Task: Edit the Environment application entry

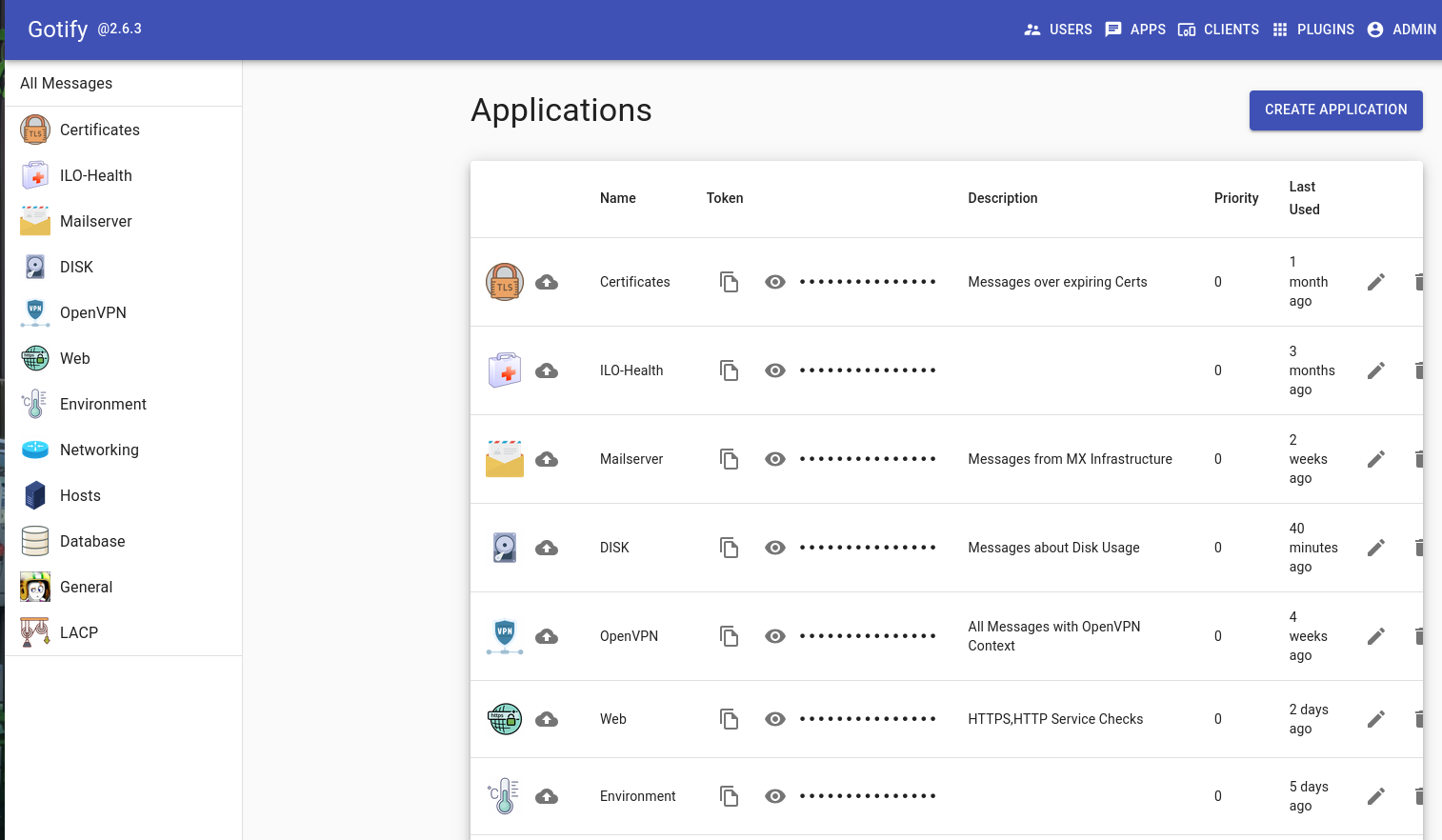Action: coord(1375,796)
